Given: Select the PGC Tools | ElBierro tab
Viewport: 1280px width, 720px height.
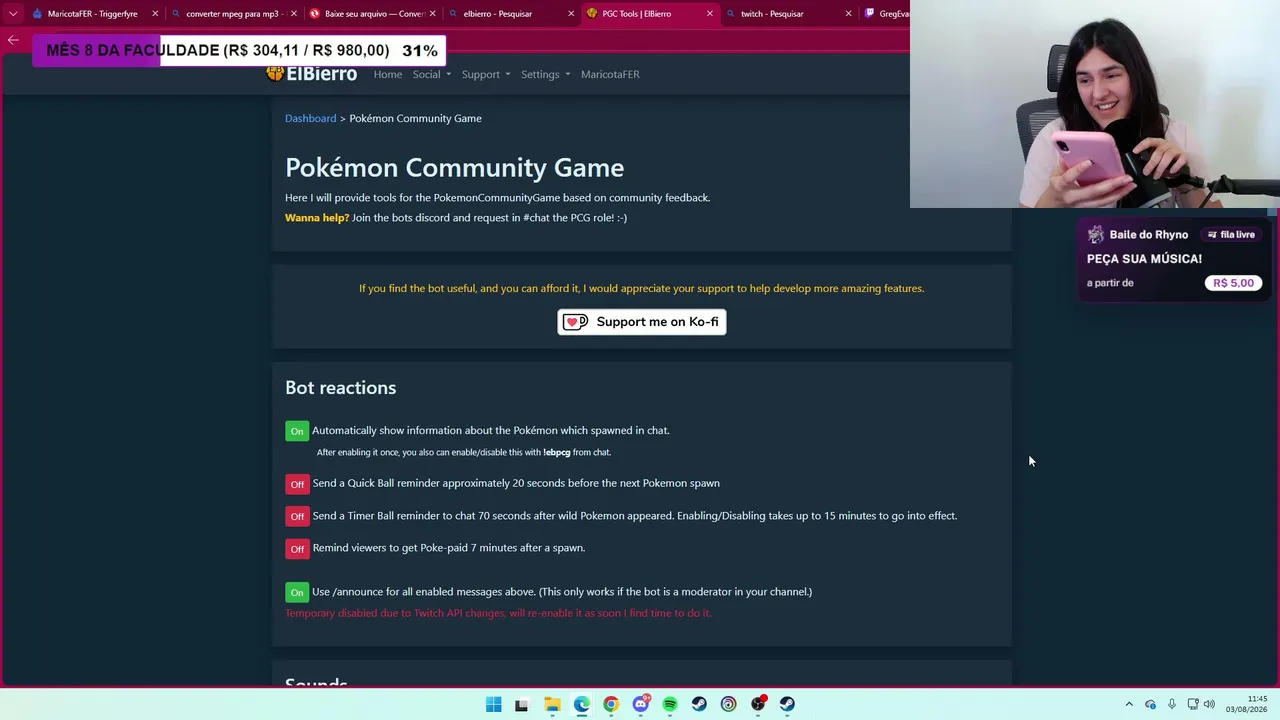Looking at the screenshot, I should (x=650, y=14).
